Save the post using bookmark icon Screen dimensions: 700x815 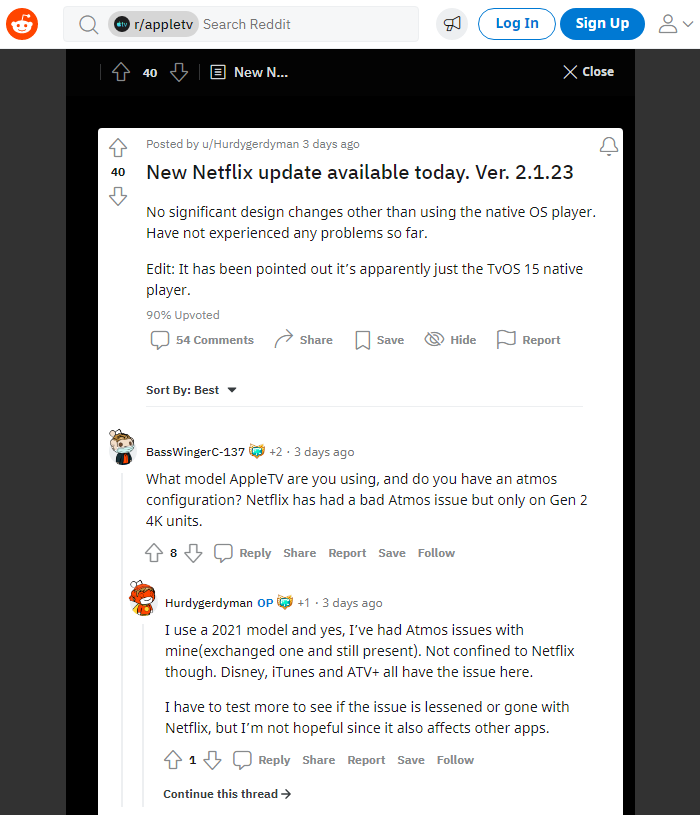pos(379,340)
